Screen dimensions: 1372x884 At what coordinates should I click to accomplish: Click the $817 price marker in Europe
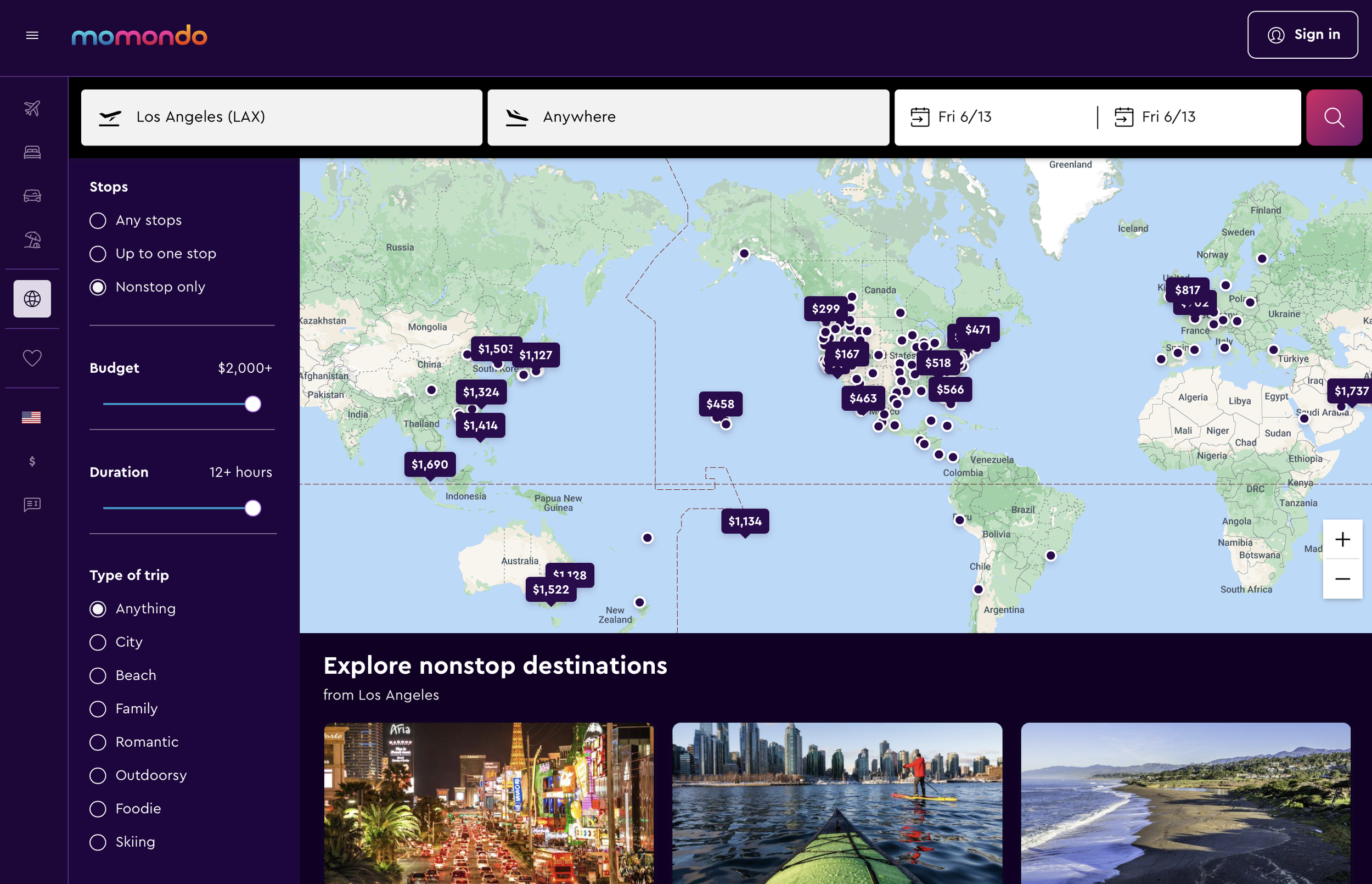pos(1187,290)
